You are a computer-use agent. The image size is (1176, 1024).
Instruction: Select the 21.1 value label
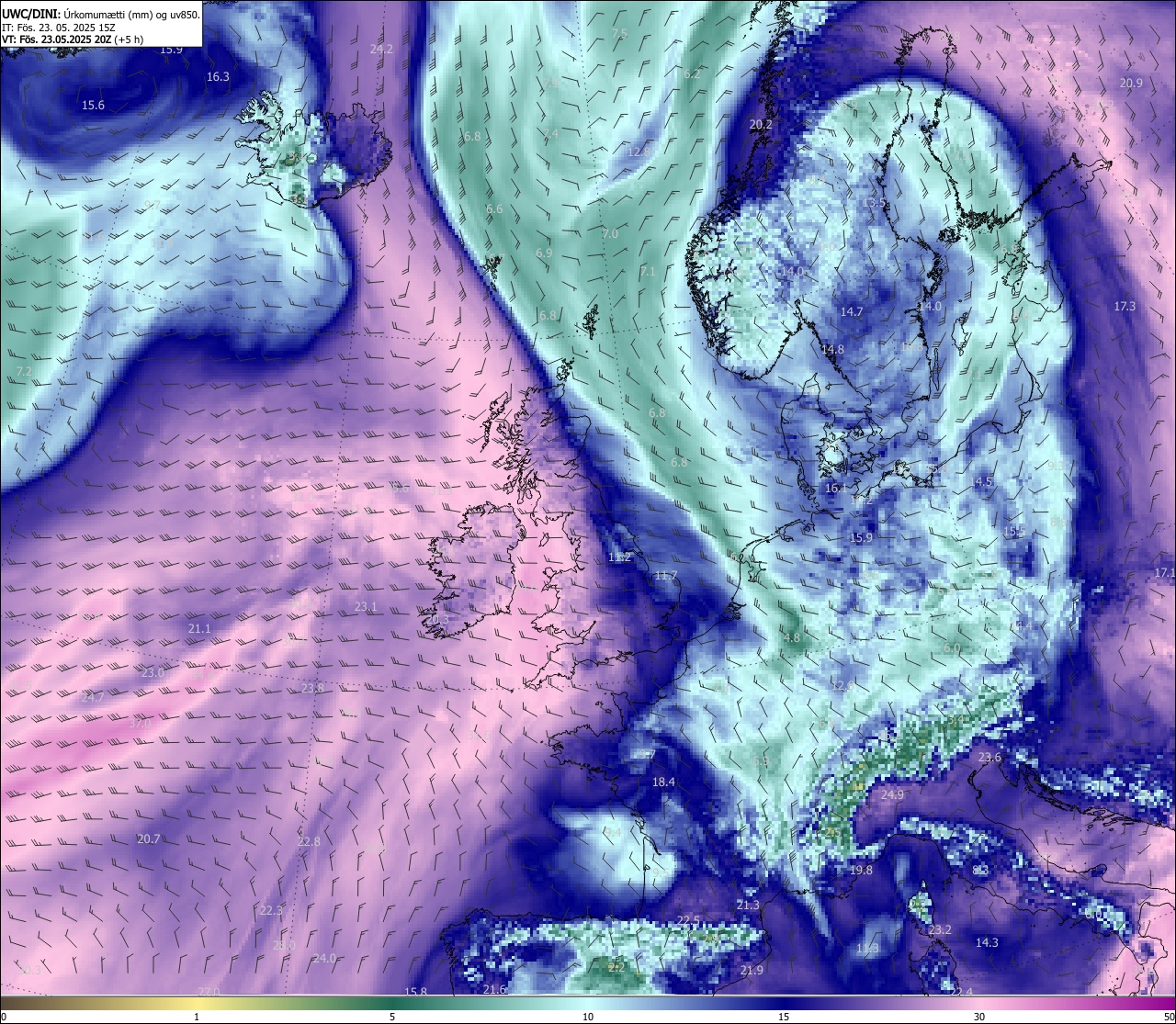[199, 629]
